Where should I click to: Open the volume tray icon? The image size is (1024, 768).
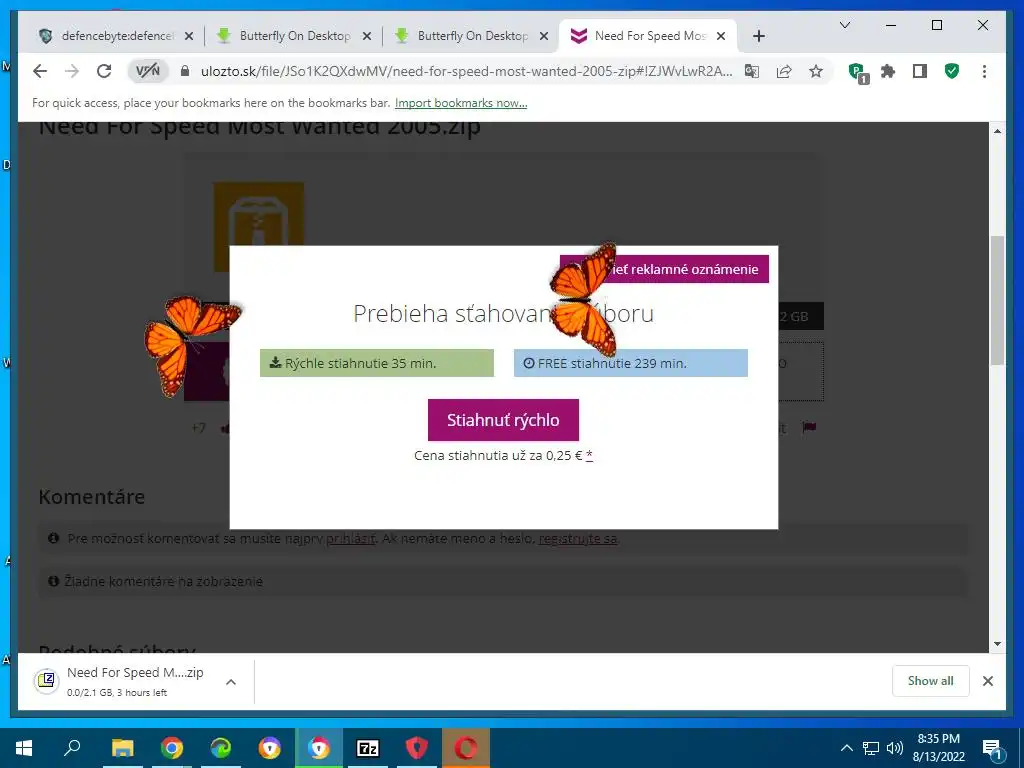895,748
